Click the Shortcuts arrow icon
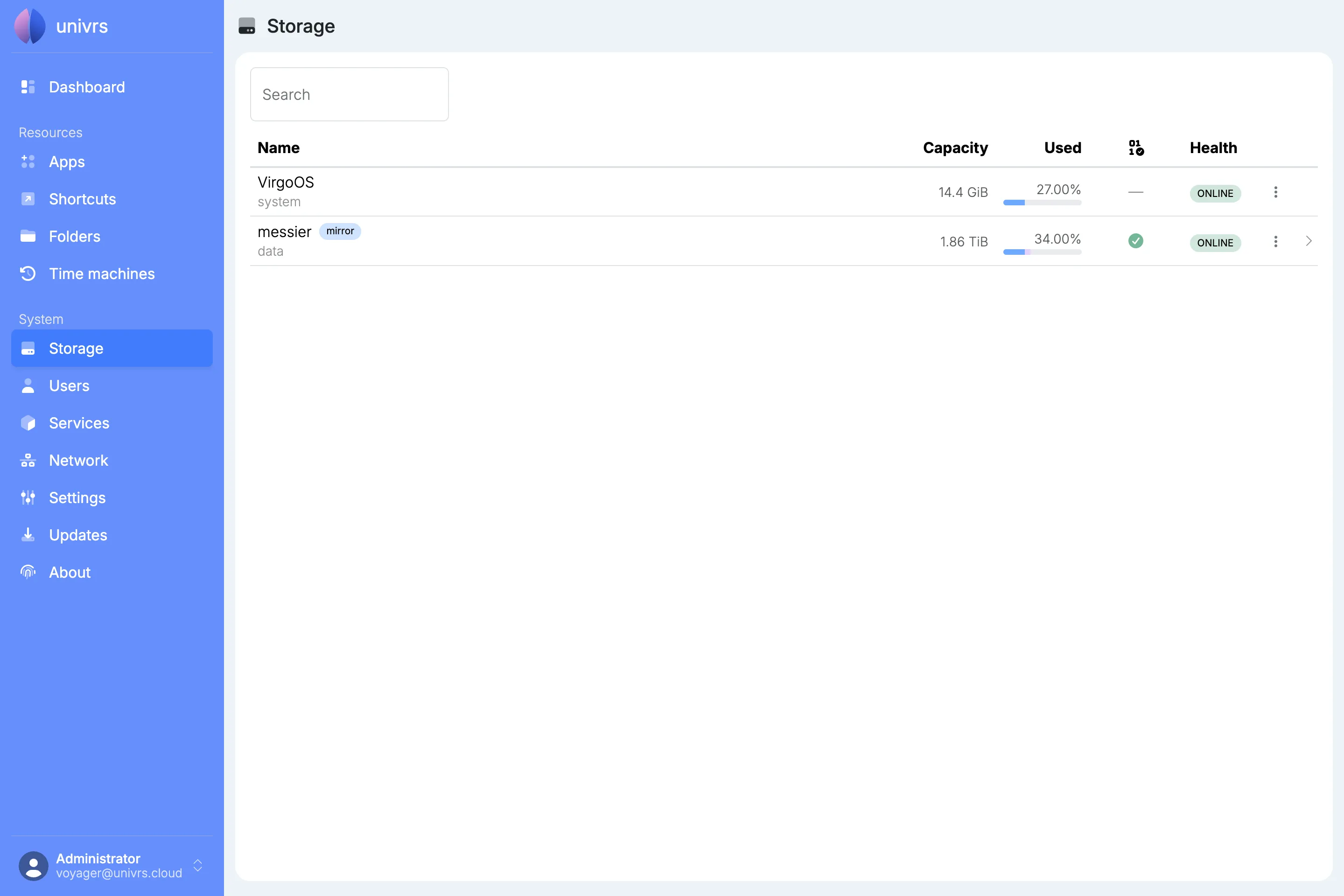Viewport: 1344px width, 896px height. 28,199
